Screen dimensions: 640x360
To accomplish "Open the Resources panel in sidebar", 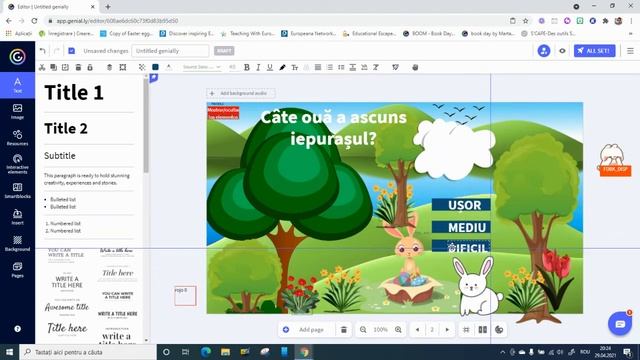I will (17, 138).
